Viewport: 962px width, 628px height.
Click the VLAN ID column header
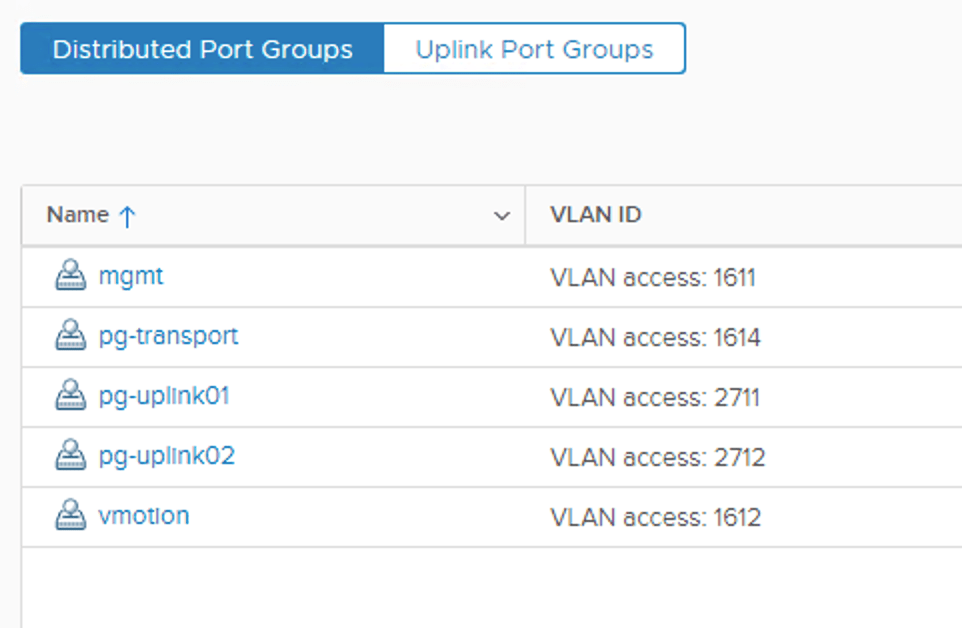[x=596, y=215]
